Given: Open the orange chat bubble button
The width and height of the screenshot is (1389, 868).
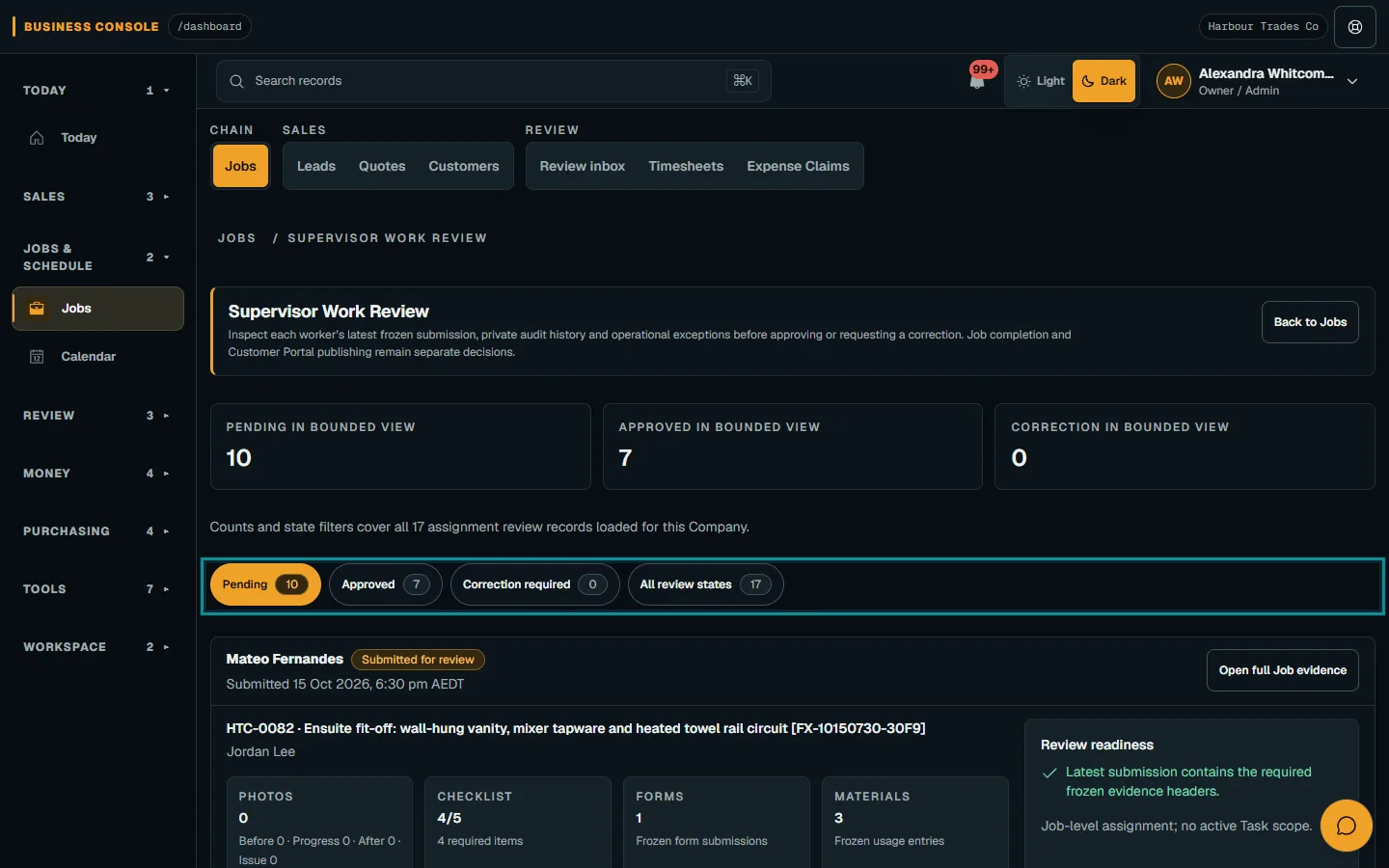Looking at the screenshot, I should (1347, 826).
